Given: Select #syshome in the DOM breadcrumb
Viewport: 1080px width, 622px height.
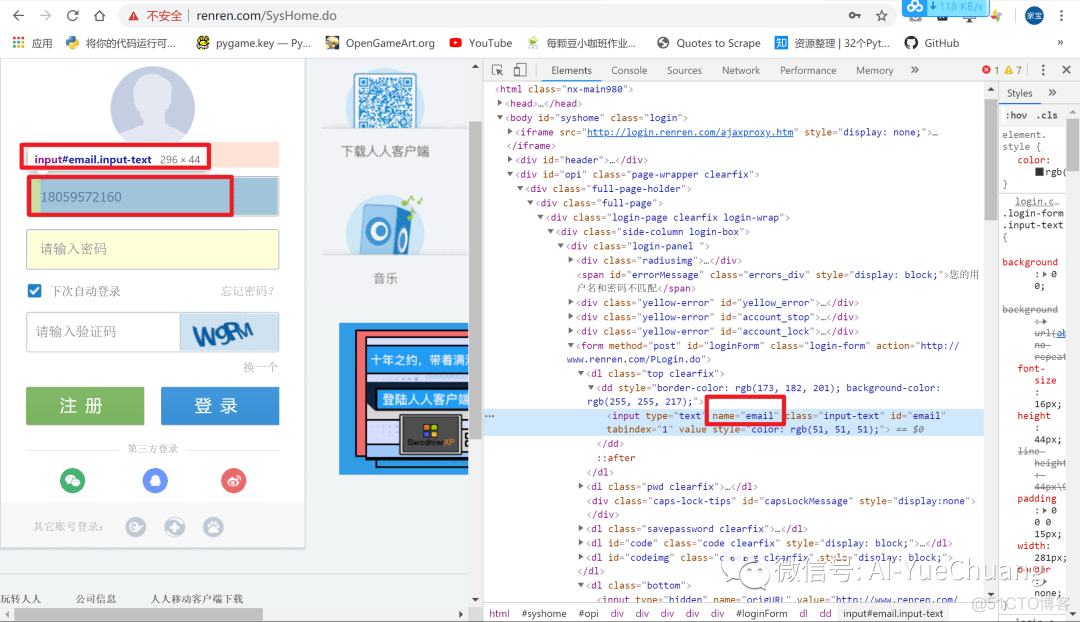Looking at the screenshot, I should [544, 614].
